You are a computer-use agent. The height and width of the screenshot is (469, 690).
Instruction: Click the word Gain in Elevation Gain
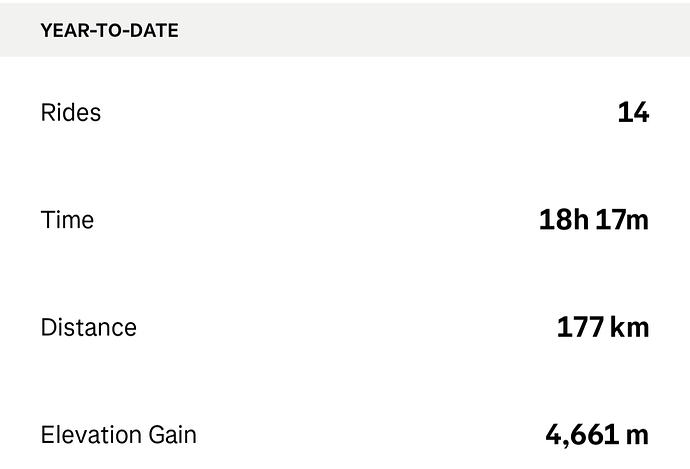[172, 435]
